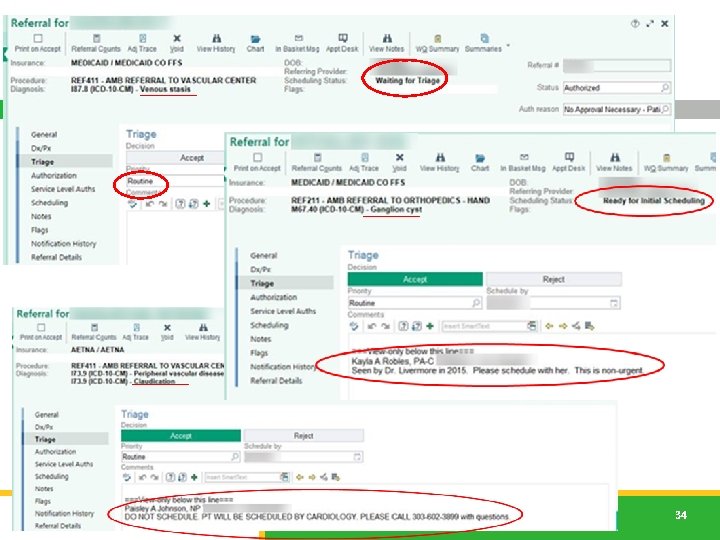Open WQ Summary in Orthopedics Hand referral window
Viewport: 720px width, 540px height.
[666, 163]
